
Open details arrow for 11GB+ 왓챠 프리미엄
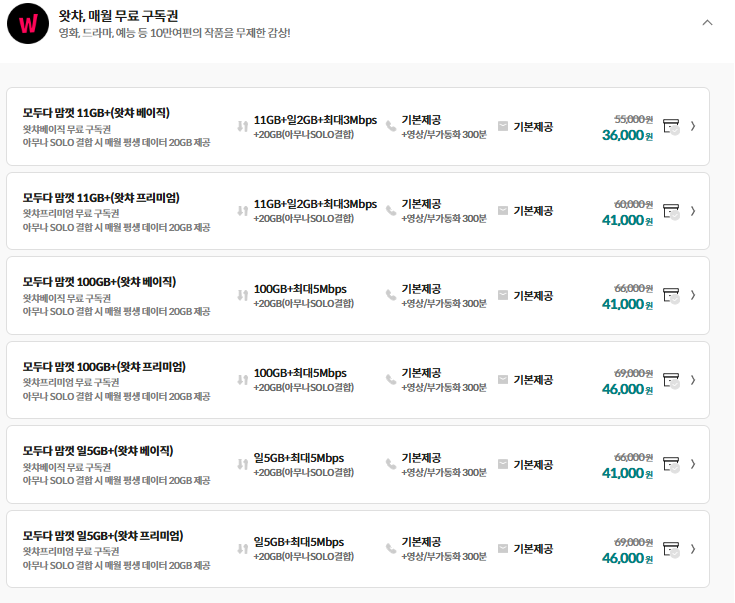click(x=693, y=211)
